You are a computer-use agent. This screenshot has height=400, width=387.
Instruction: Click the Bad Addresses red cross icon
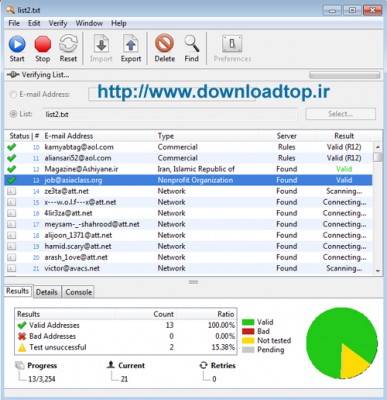(22, 336)
